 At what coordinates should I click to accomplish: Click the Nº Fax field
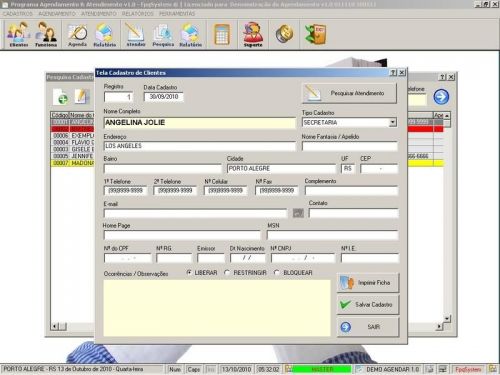(x=276, y=191)
